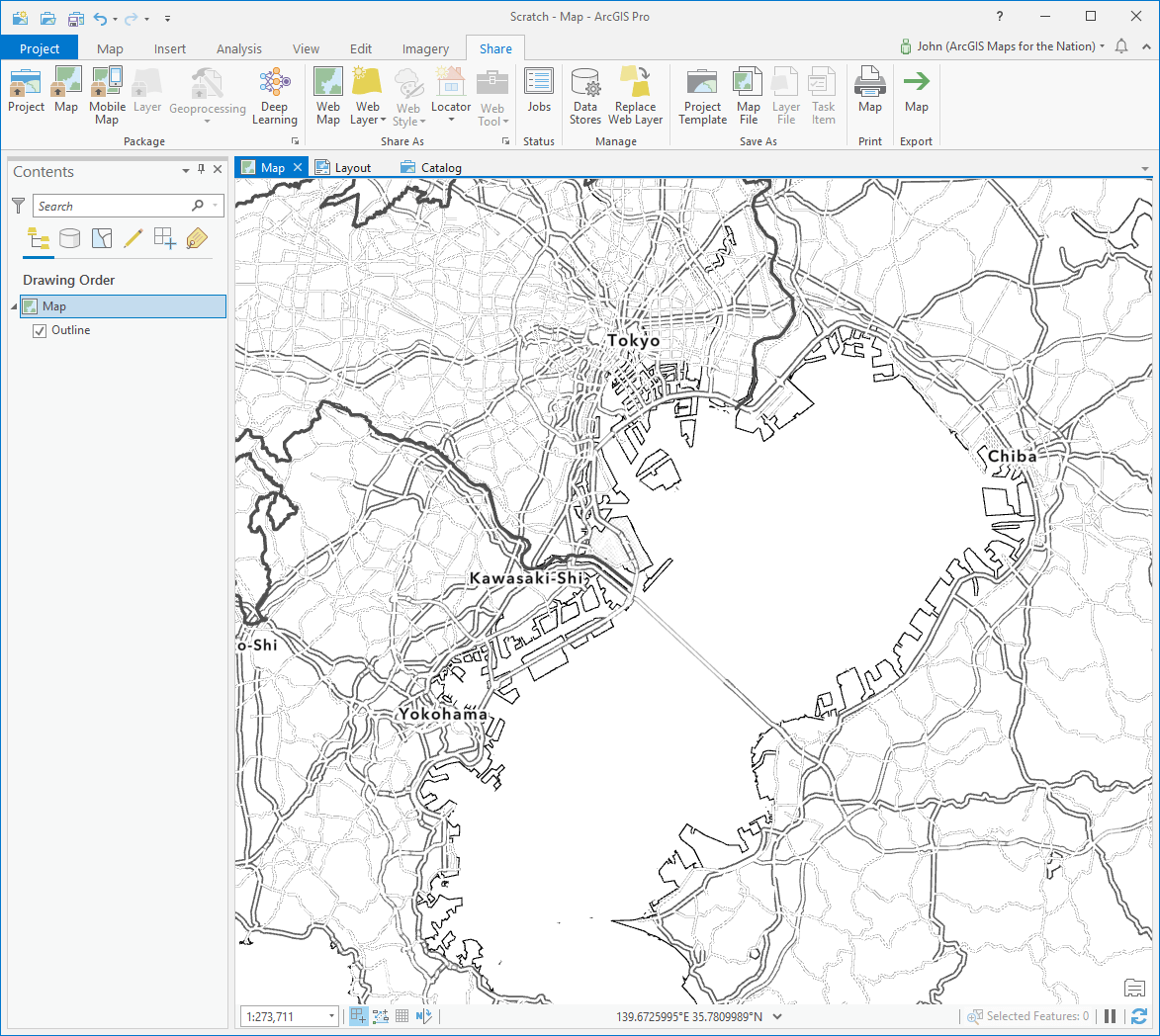Switch to the Imagery ribbon tab
Image resolution: width=1160 pixels, height=1036 pixels.
point(425,48)
